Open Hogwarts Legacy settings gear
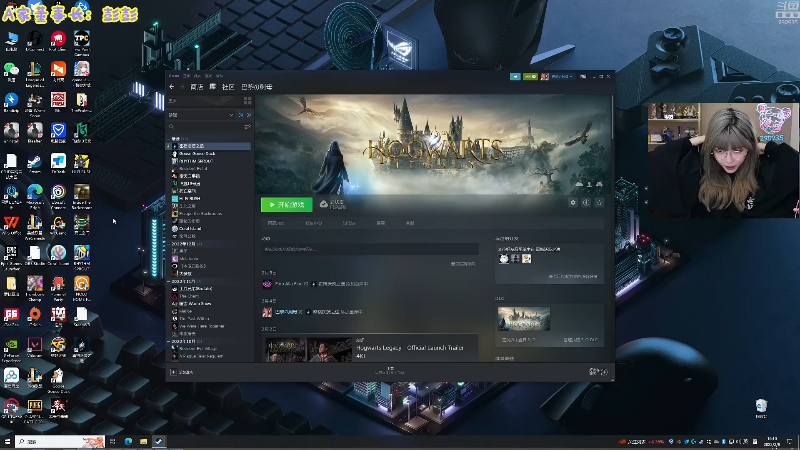This screenshot has height=450, width=800. [x=573, y=203]
